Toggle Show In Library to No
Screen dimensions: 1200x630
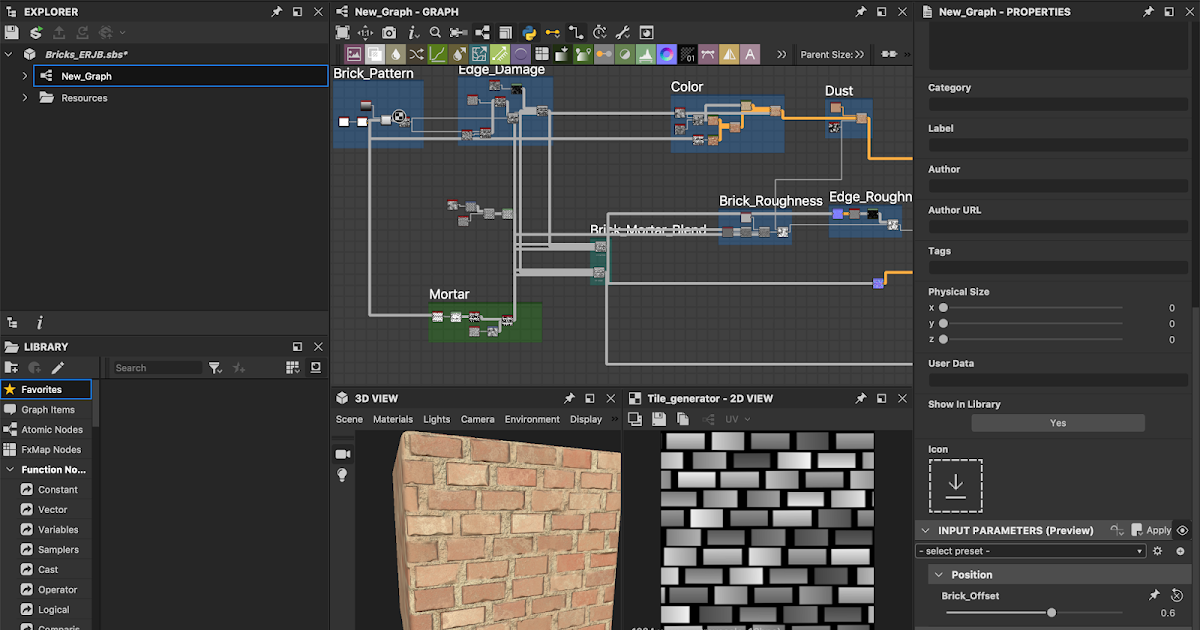[1058, 422]
